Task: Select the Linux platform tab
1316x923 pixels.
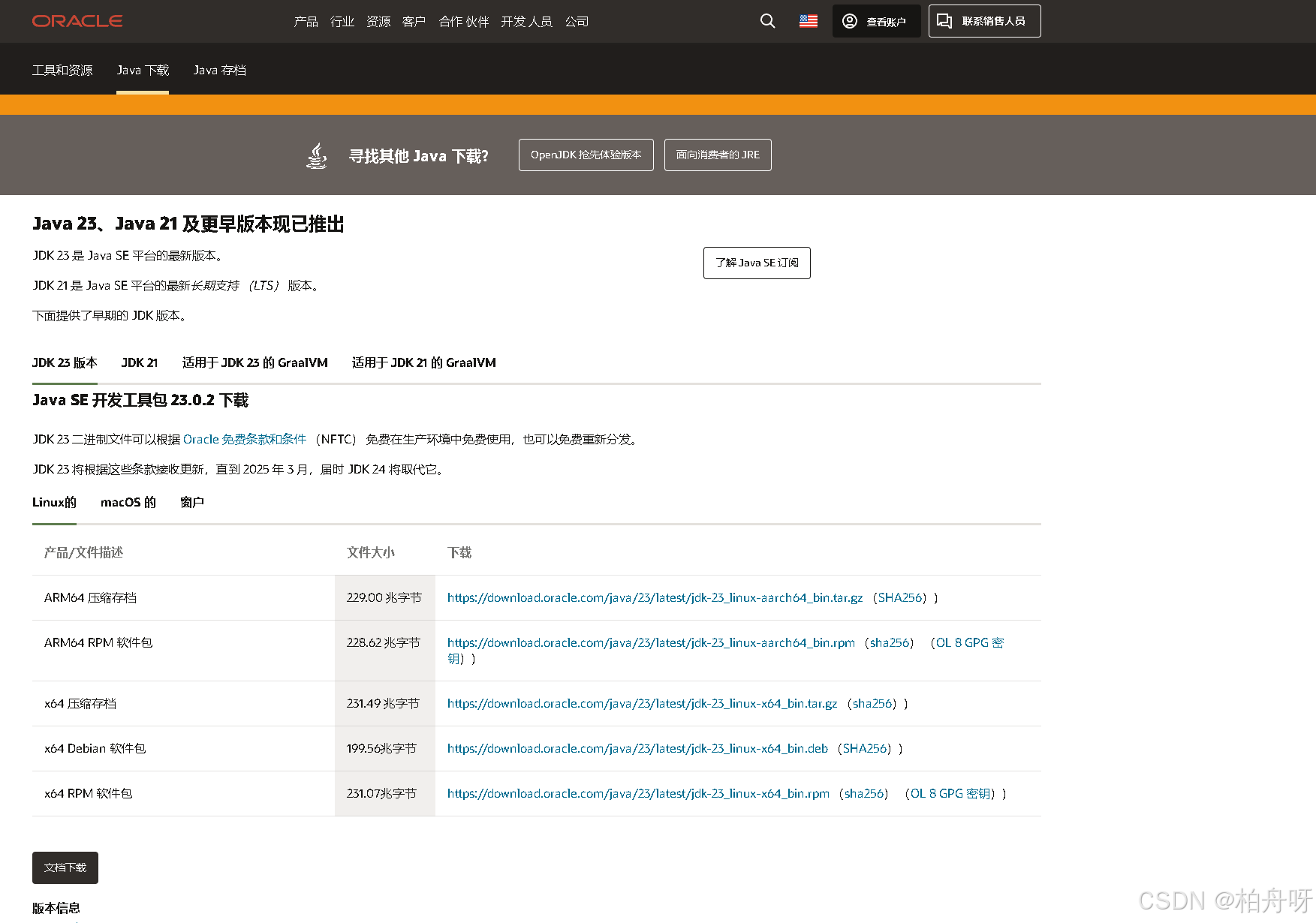Action: pos(54,502)
